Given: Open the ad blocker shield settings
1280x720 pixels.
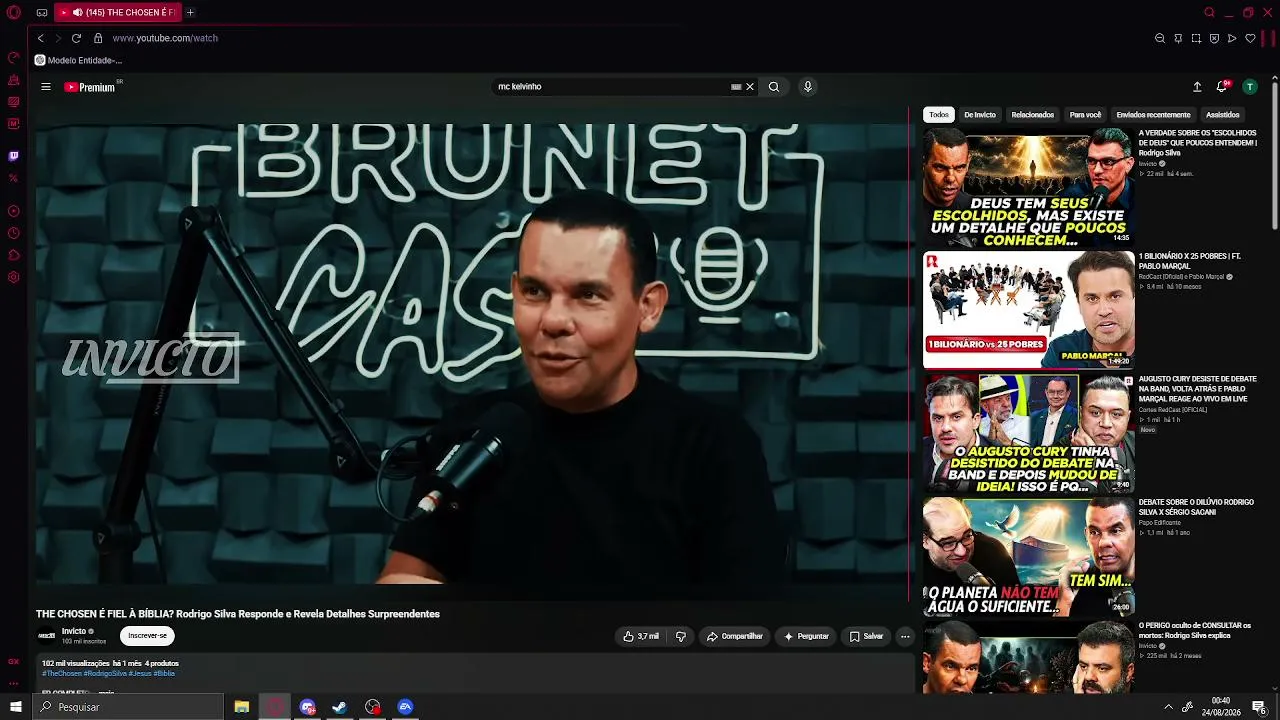Looking at the screenshot, I should click(x=1214, y=38).
